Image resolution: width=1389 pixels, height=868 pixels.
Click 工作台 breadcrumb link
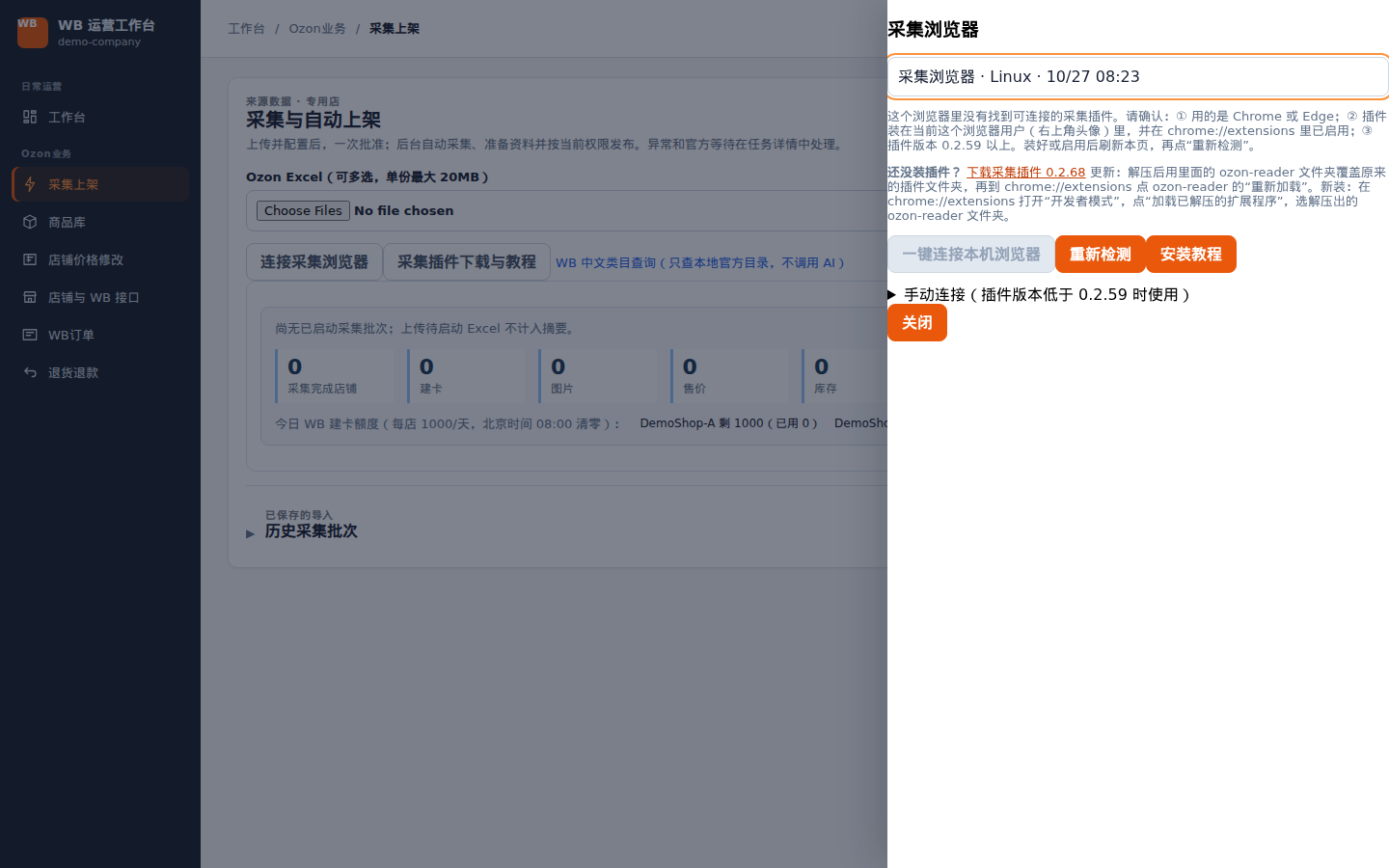click(x=246, y=29)
